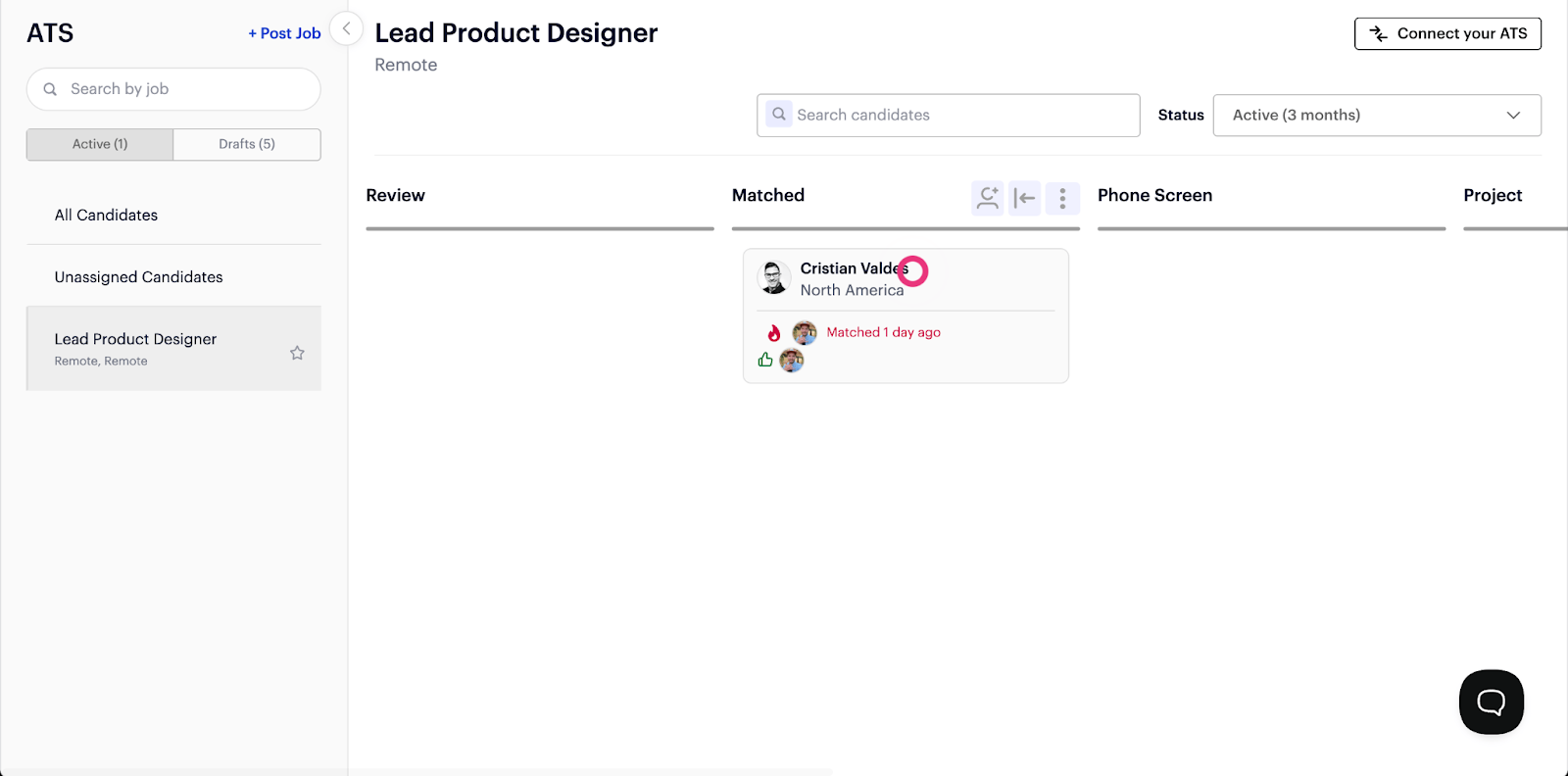Click the collapse column arrow icon in Matched

point(1025,198)
